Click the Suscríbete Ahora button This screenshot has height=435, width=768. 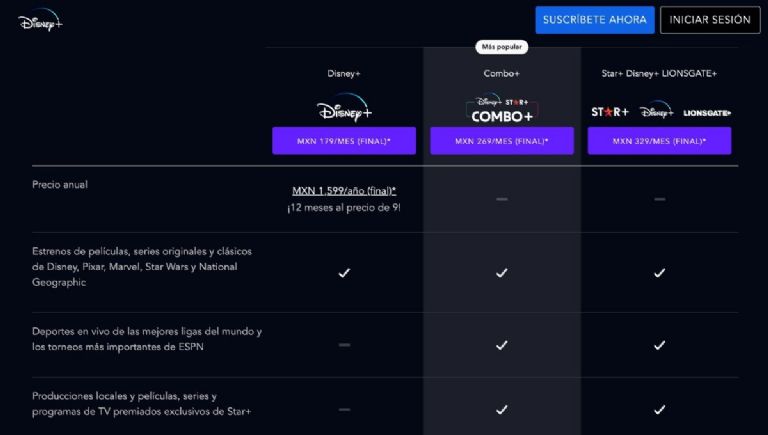coord(595,20)
